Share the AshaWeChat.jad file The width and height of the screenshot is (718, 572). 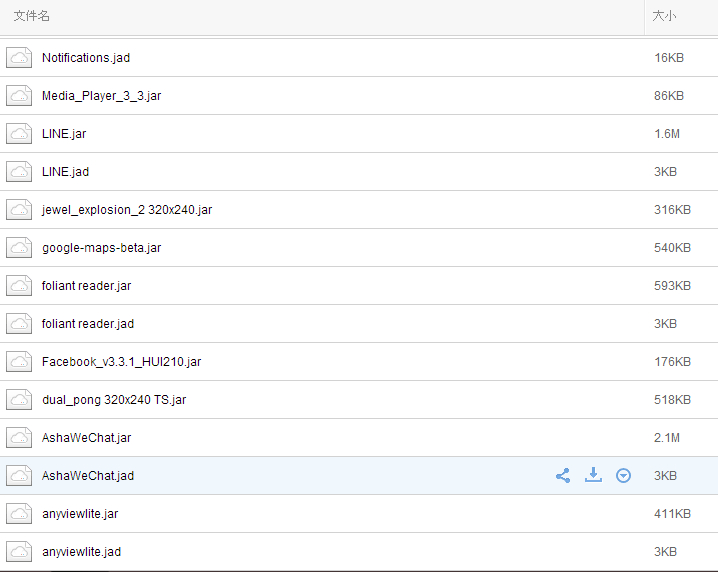pyautogui.click(x=563, y=475)
